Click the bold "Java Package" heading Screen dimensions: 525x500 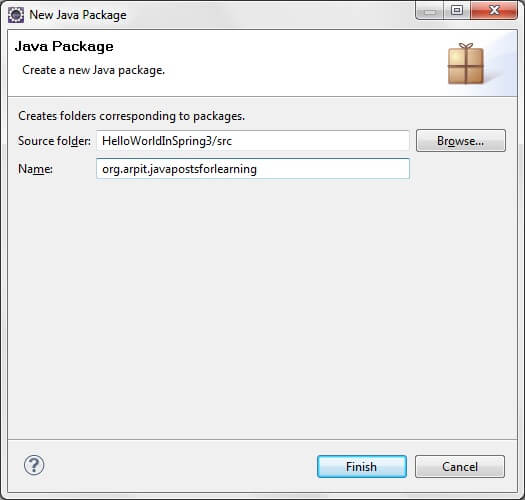click(64, 47)
